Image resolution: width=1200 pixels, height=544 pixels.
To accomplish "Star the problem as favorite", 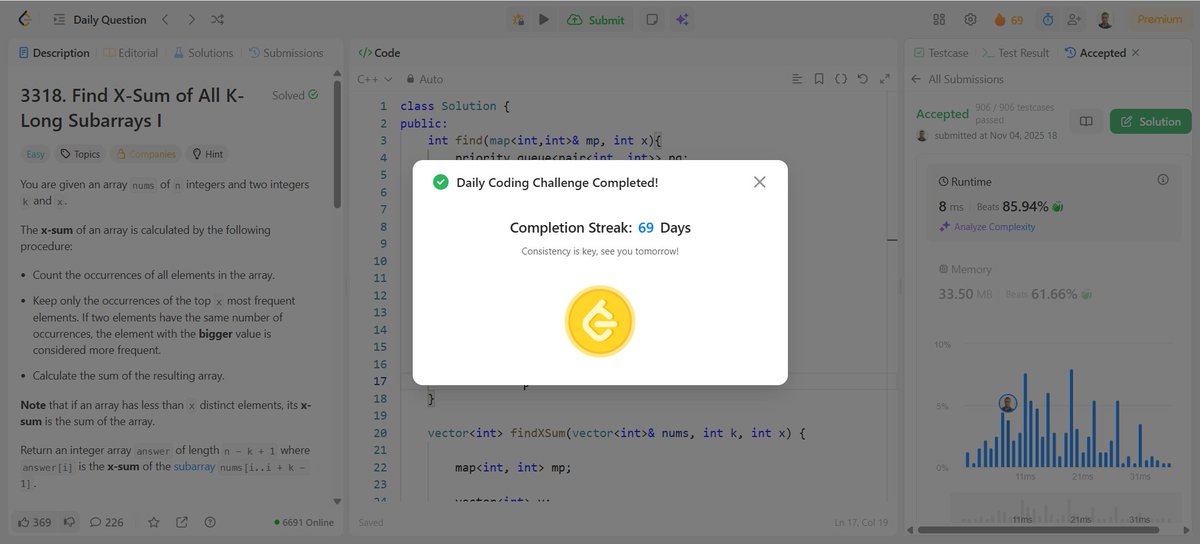I will point(154,522).
